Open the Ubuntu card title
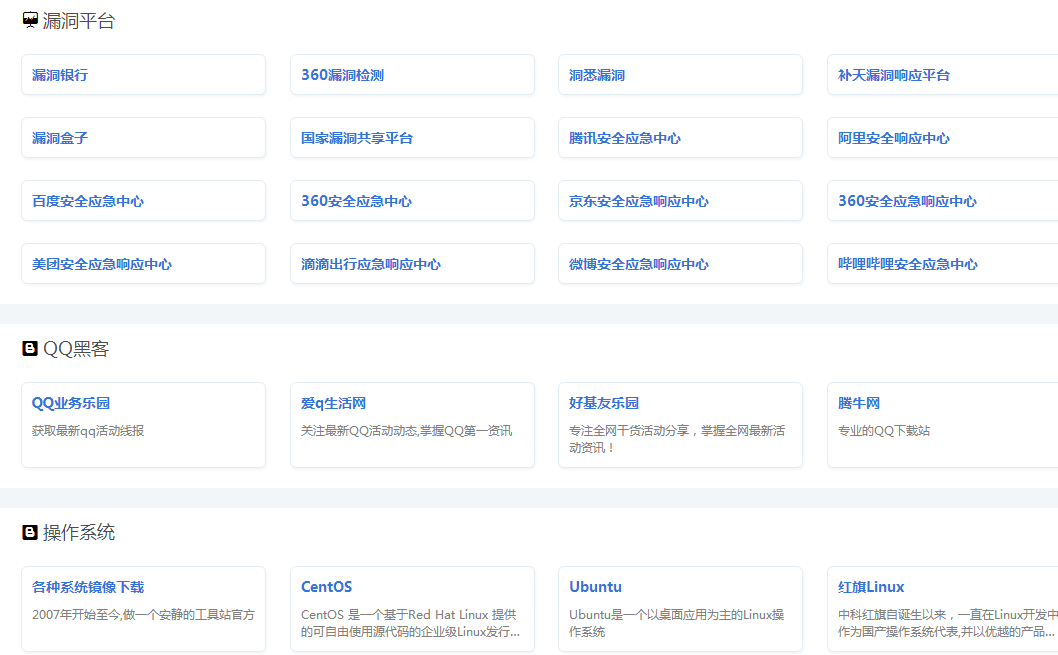The width and height of the screenshot is (1058, 655). coord(595,588)
